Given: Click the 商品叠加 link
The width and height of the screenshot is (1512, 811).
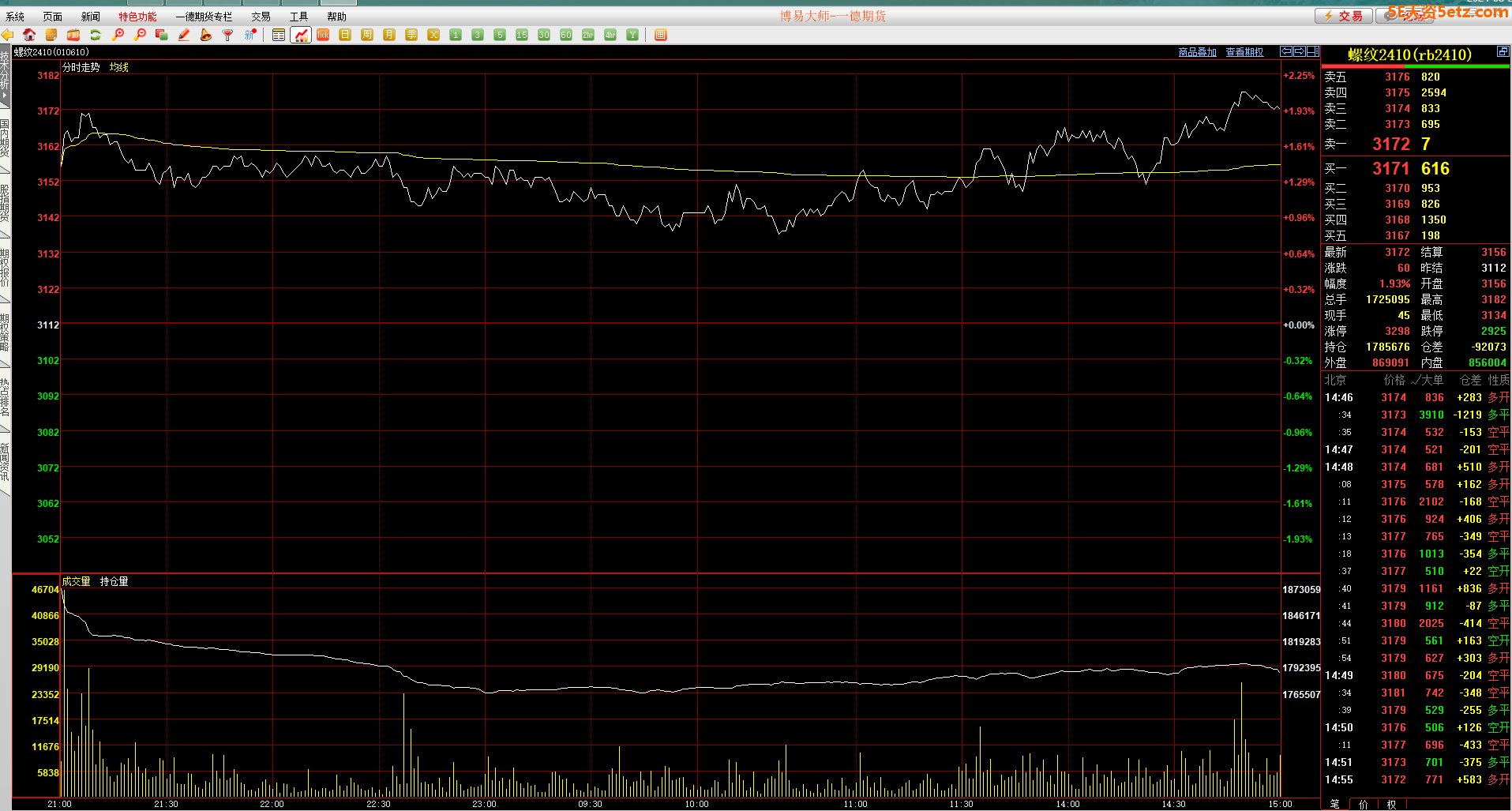Looking at the screenshot, I should [x=1197, y=52].
